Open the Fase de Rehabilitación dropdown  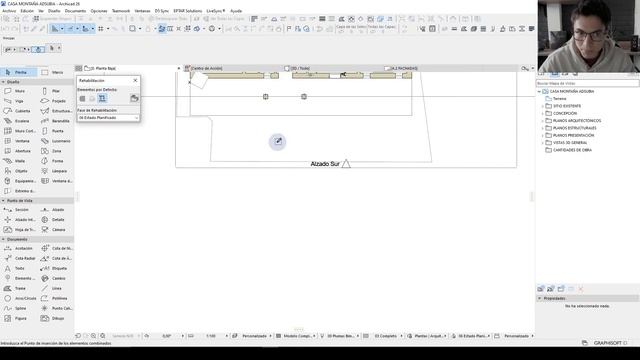coord(108,118)
